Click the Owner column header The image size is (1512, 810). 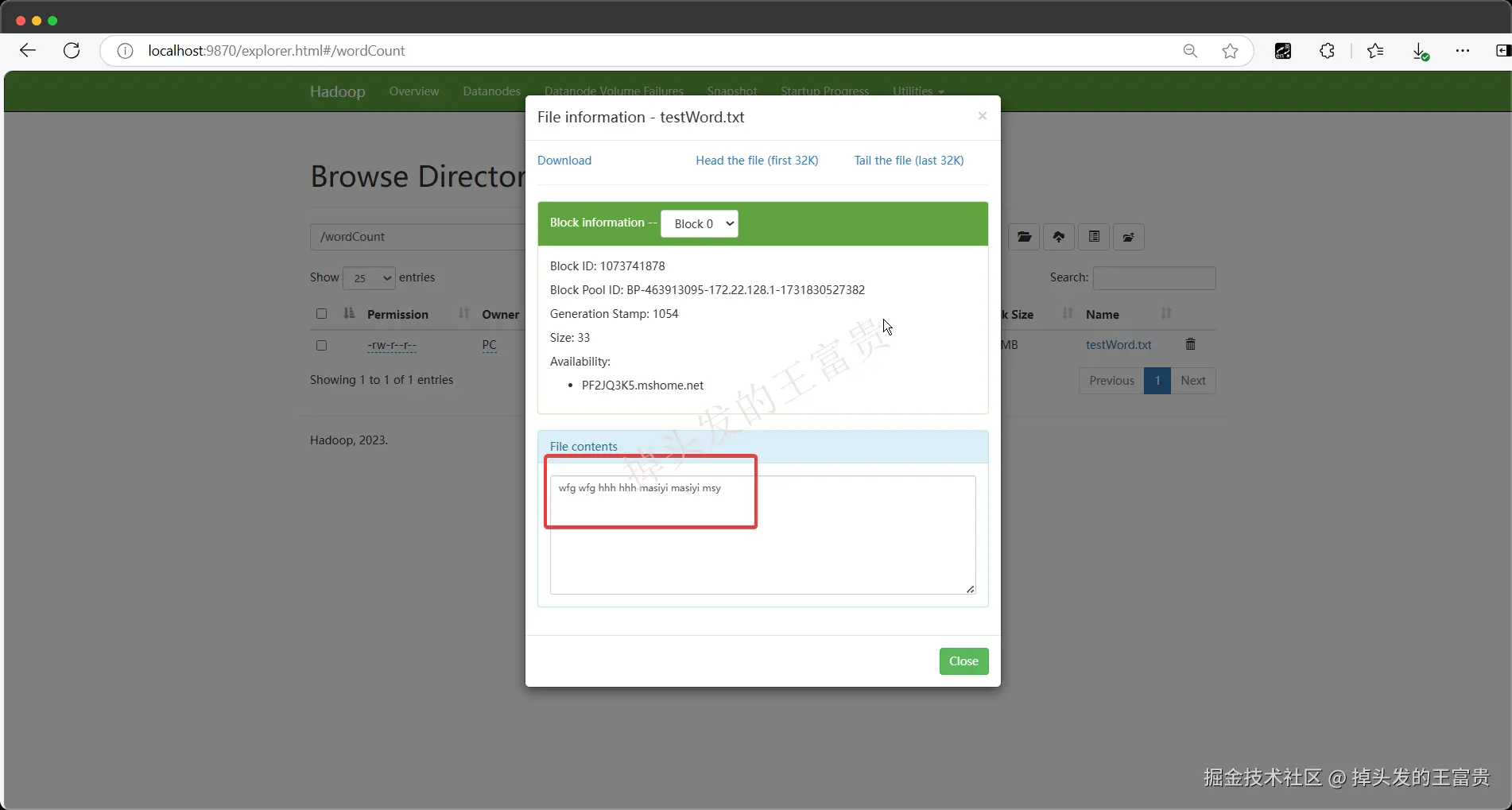coord(500,315)
